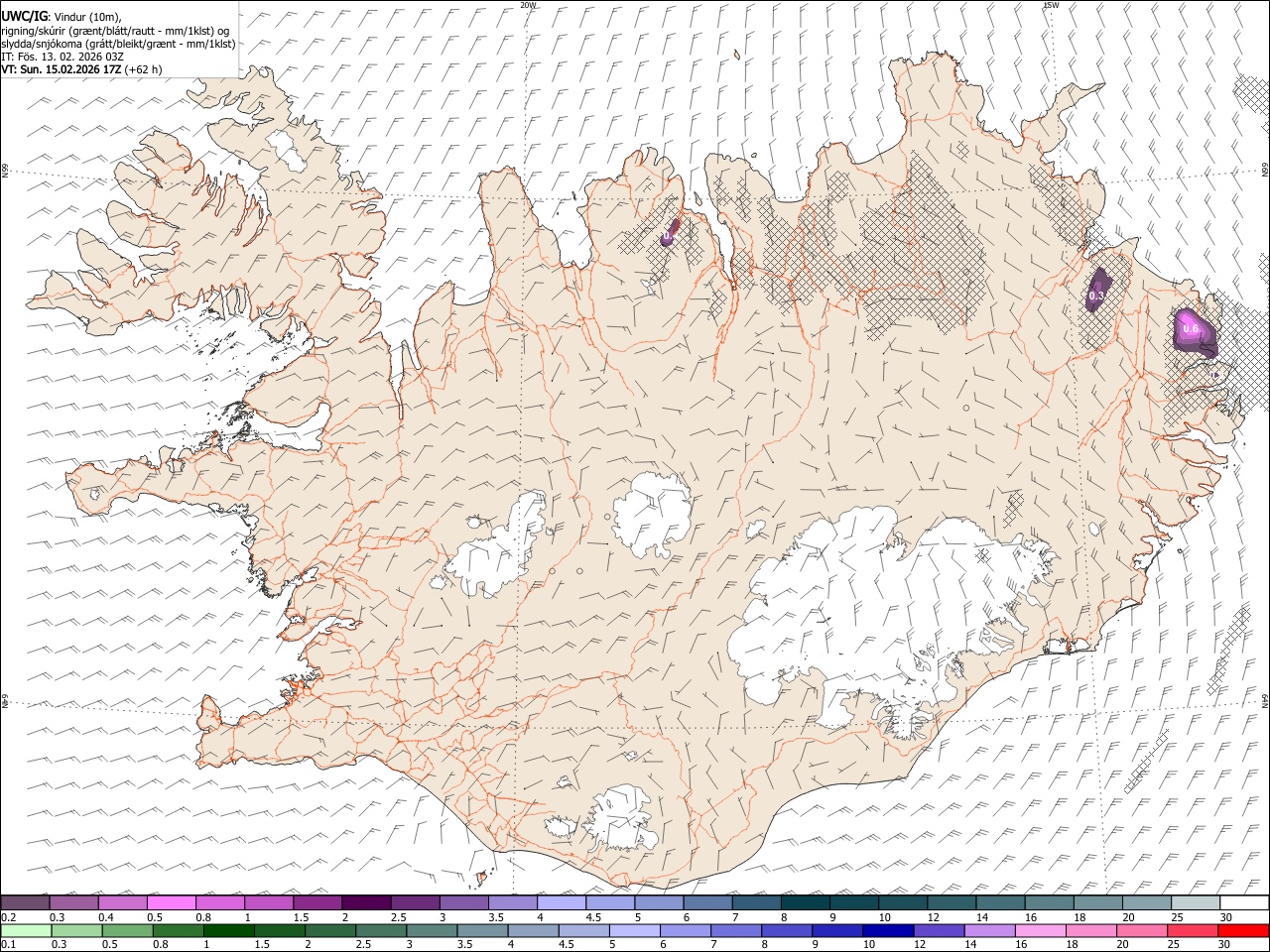Click the 'IT: Fös. 13. 02. 2026 03Z' line
Screen dimensions: 1270x952
pyautogui.click(x=63, y=57)
